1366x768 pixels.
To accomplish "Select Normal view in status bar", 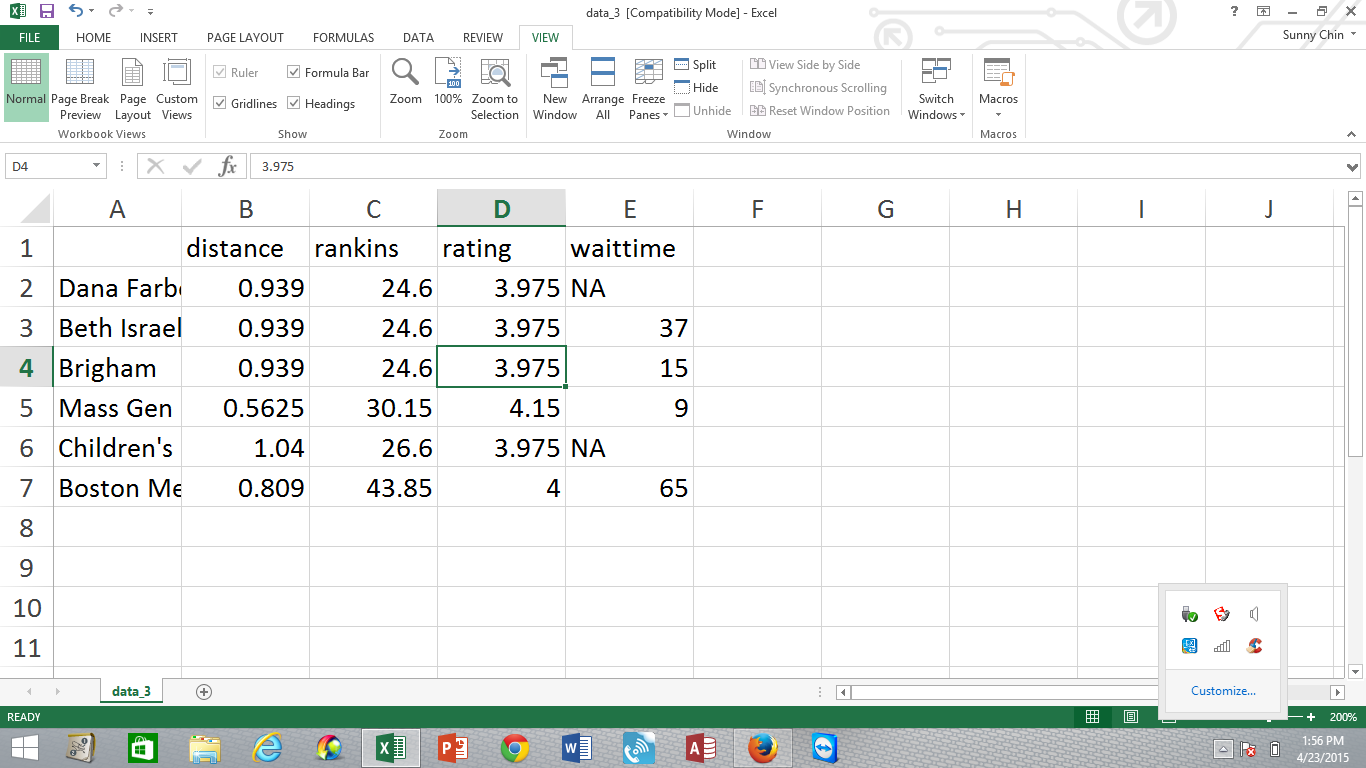I will click(x=1093, y=717).
